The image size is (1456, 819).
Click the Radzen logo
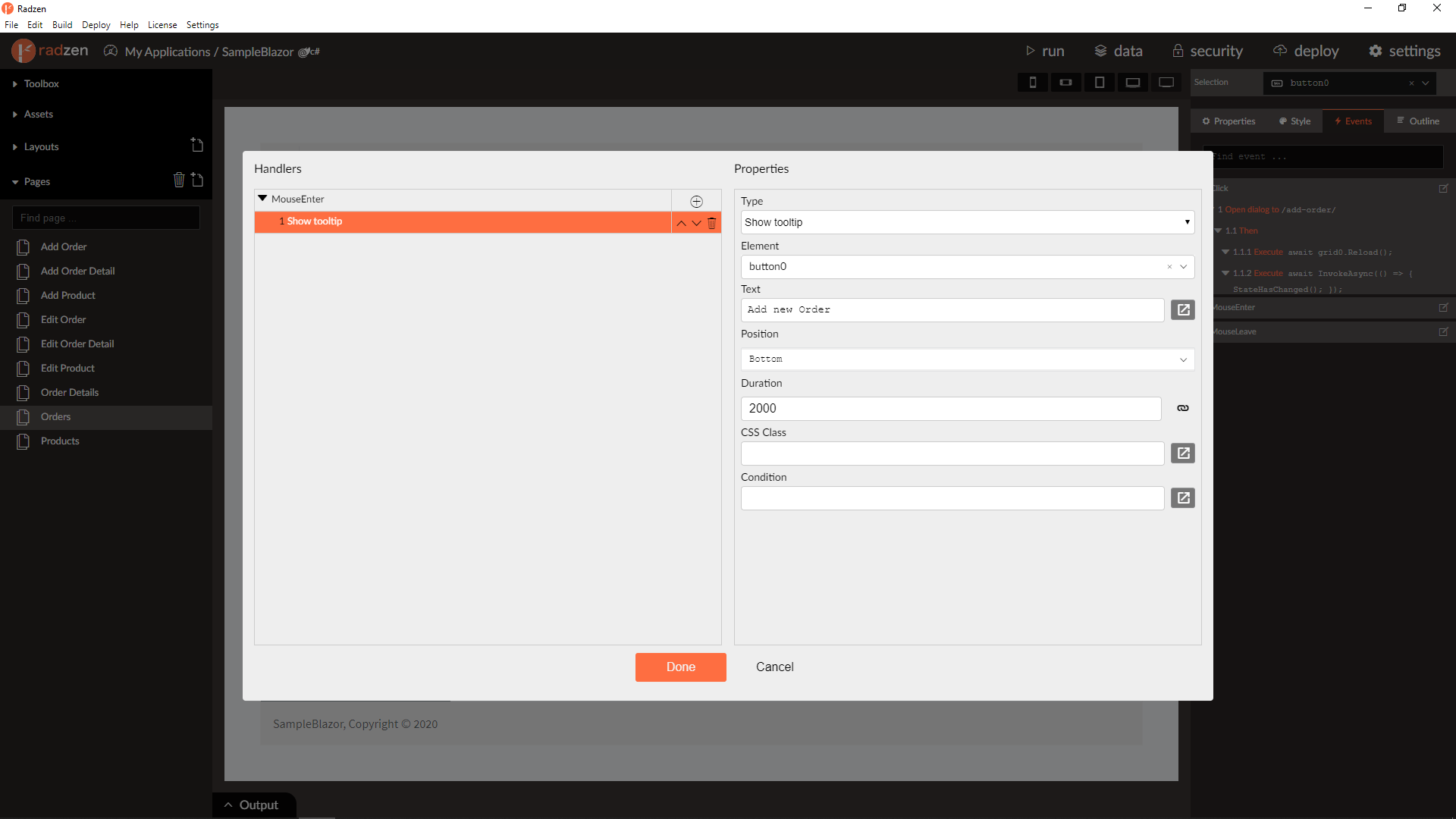click(x=50, y=51)
